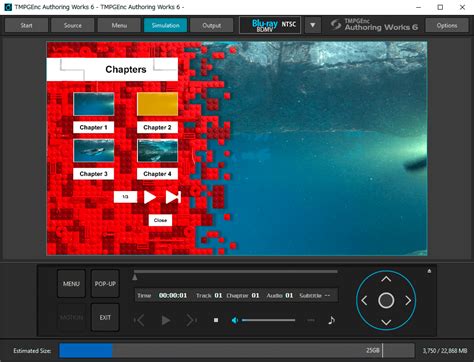Viewport: 474px width, 362px height.
Task: Switch to the Output stage tab
Action: pos(211,25)
